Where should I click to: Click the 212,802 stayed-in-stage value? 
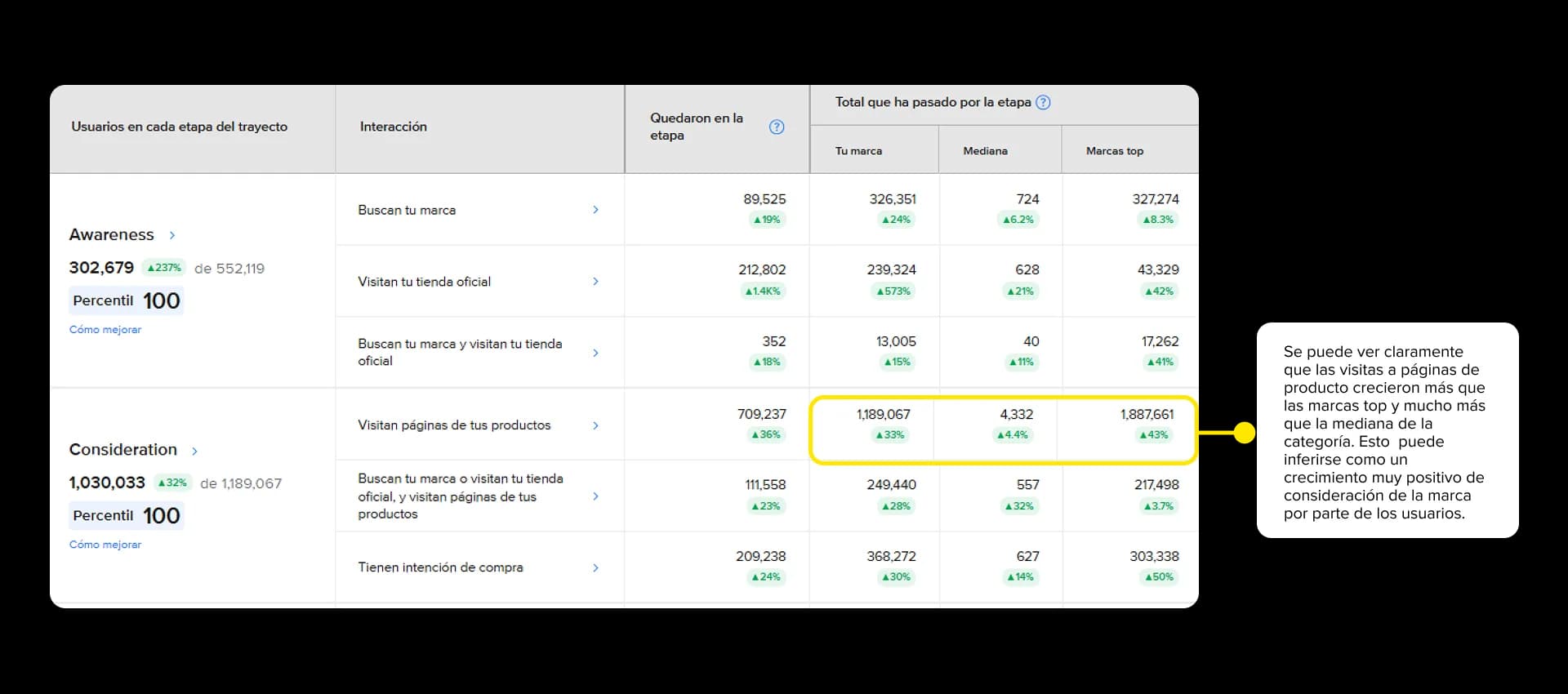pos(762,269)
